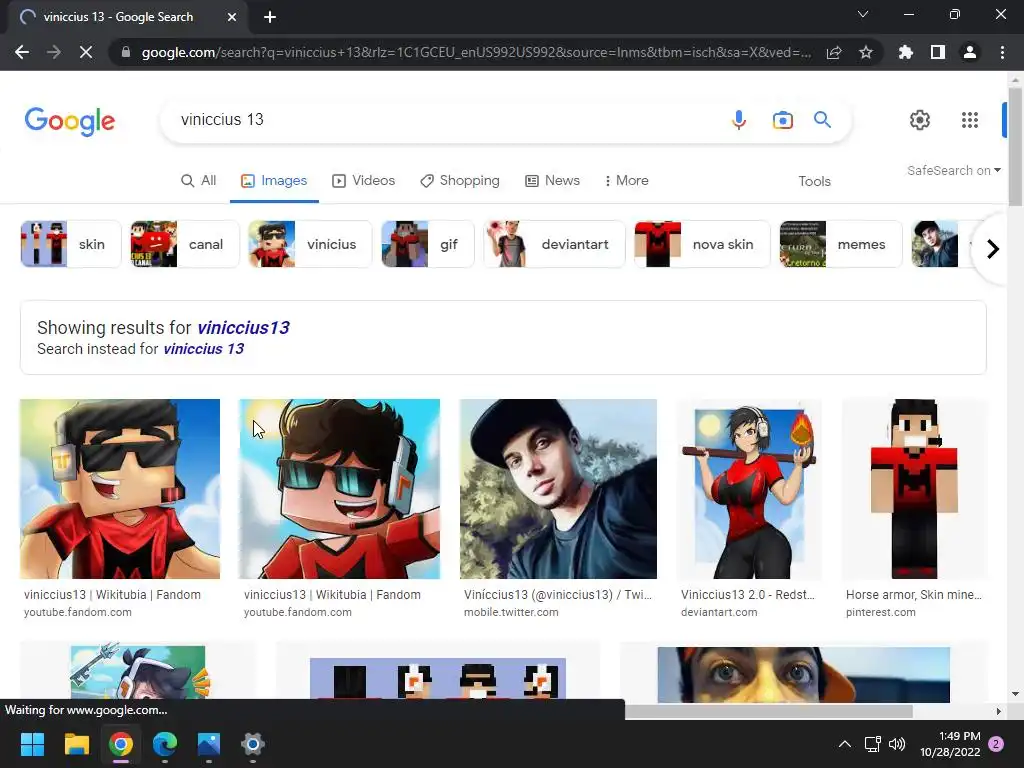Image resolution: width=1024 pixels, height=768 pixels.
Task: Click the browser back arrow
Action: [x=22, y=52]
